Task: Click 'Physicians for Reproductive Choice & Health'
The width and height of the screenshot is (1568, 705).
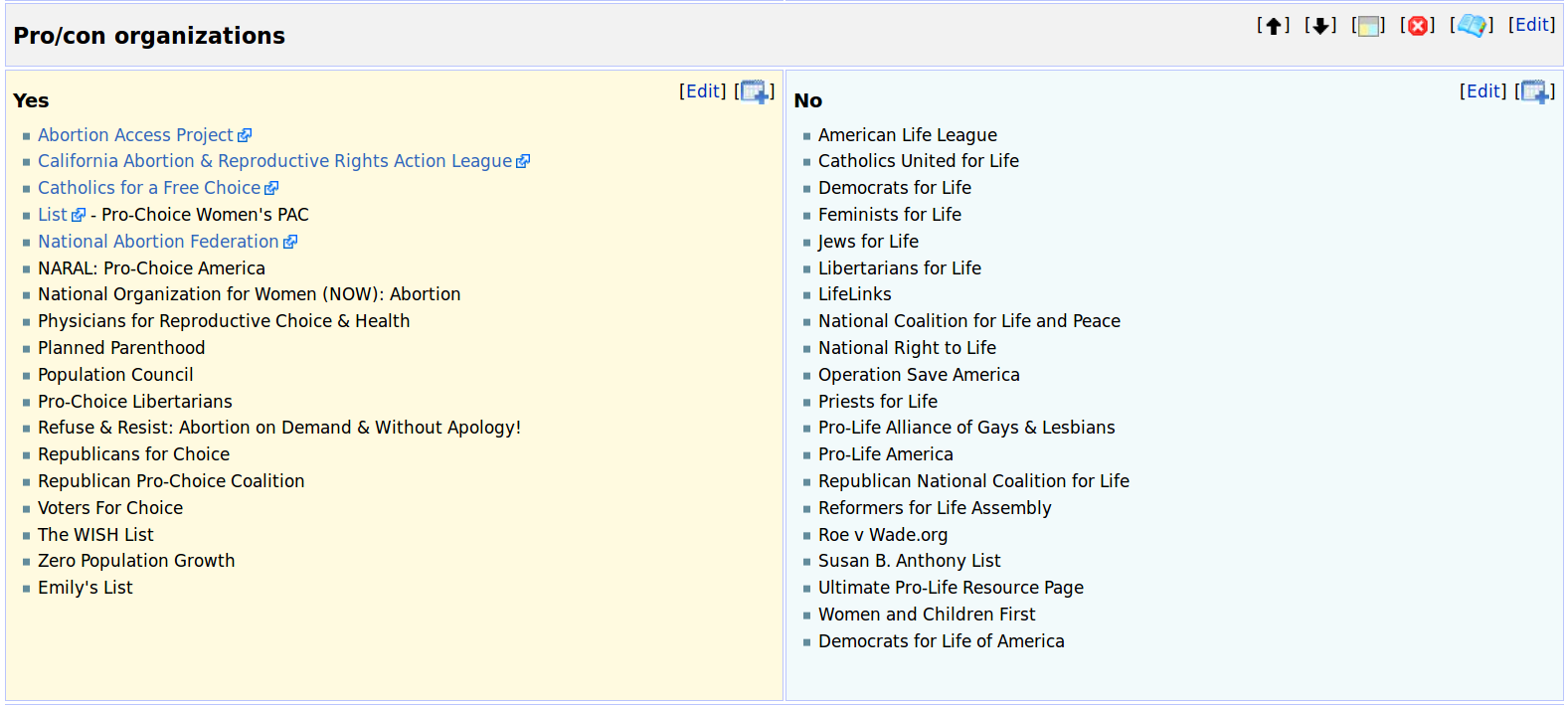Action: click(x=224, y=321)
